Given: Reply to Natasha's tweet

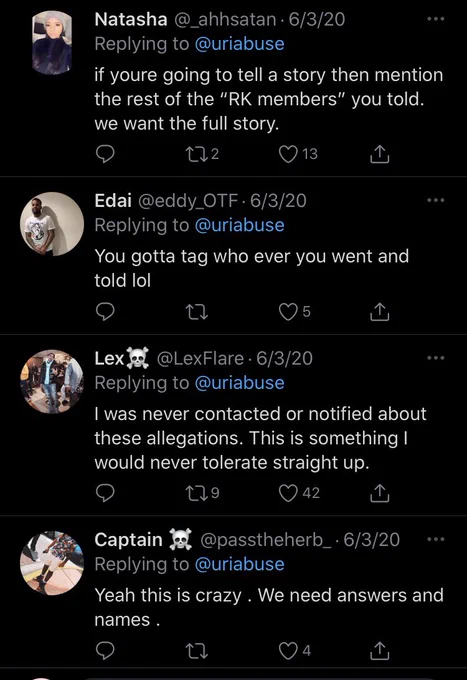Looking at the screenshot, I should pos(105,154).
